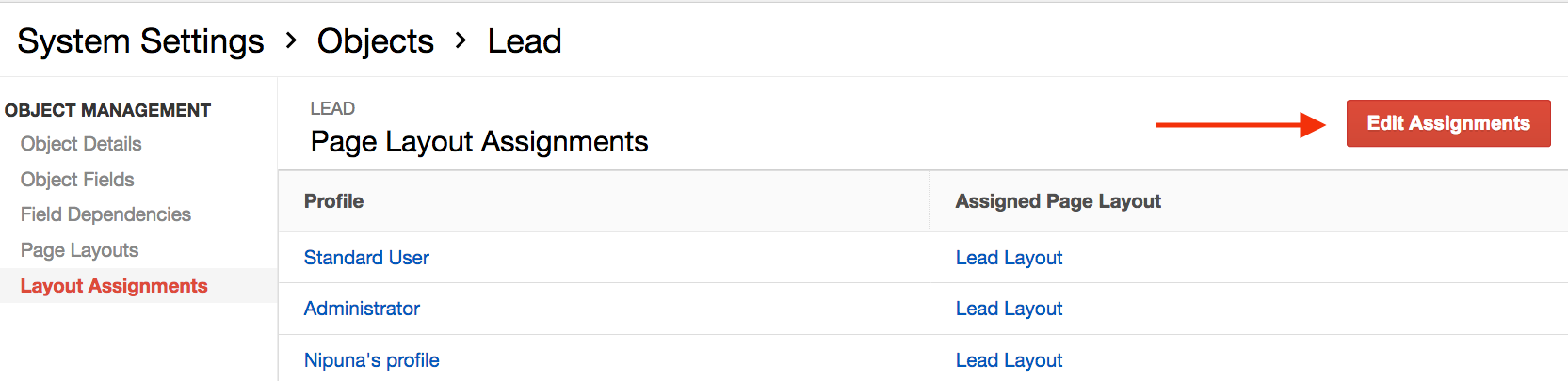Open Object Fields in sidebar
The image size is (1568, 381).
tap(77, 180)
